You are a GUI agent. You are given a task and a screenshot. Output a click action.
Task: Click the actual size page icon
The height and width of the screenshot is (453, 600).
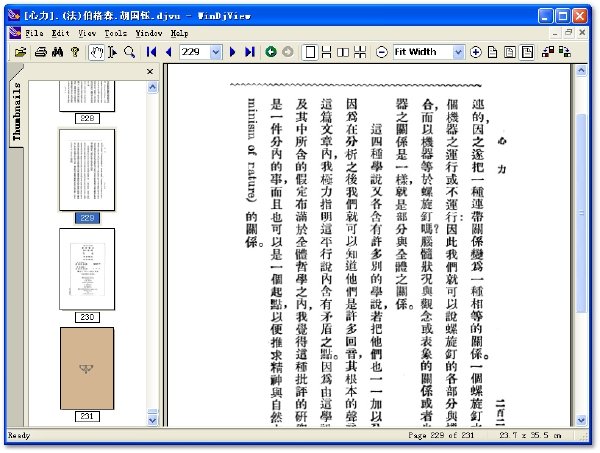click(492, 52)
